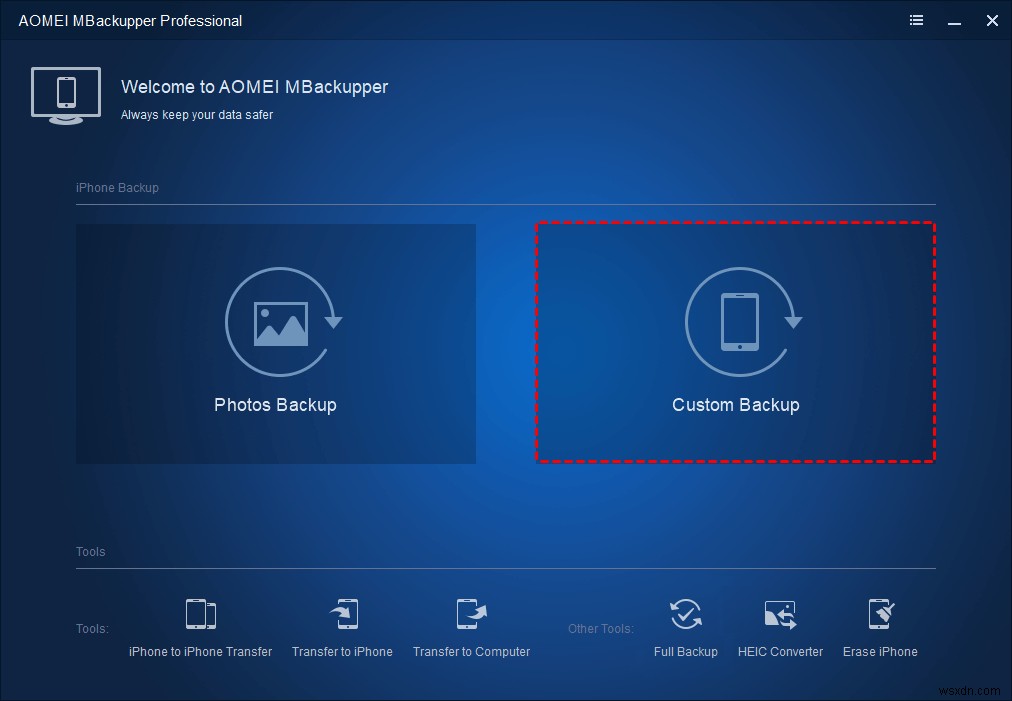Open the HEIC Converter

780,628
